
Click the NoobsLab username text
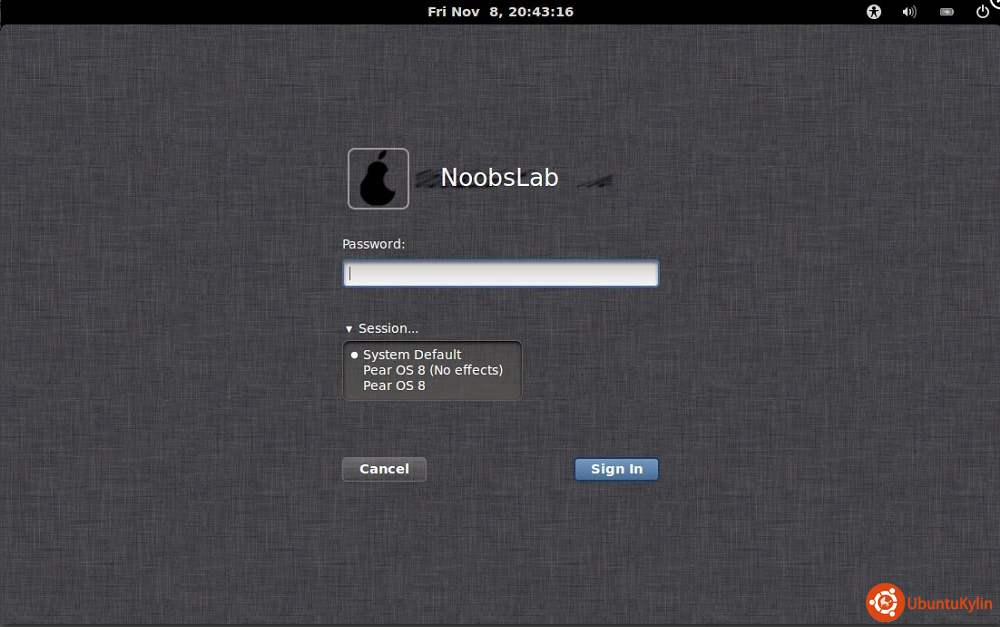pos(499,178)
